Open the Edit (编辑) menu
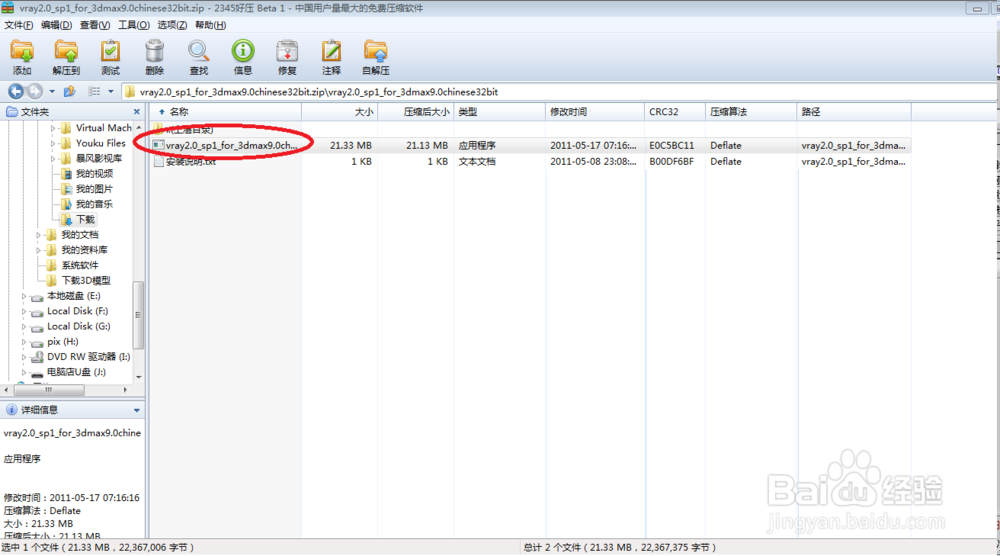 (x=56, y=25)
